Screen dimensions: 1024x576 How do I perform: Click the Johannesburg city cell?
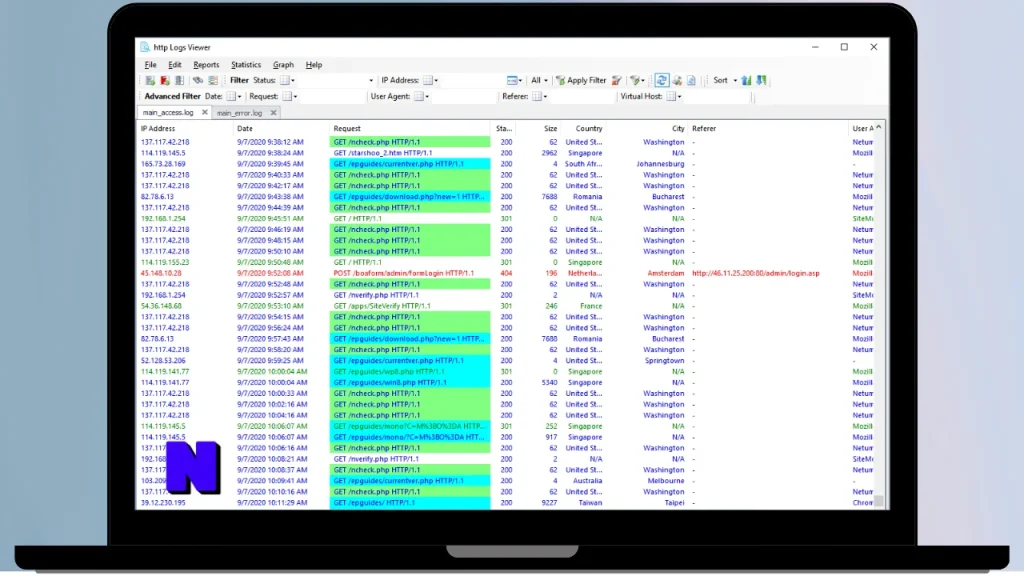click(660, 164)
